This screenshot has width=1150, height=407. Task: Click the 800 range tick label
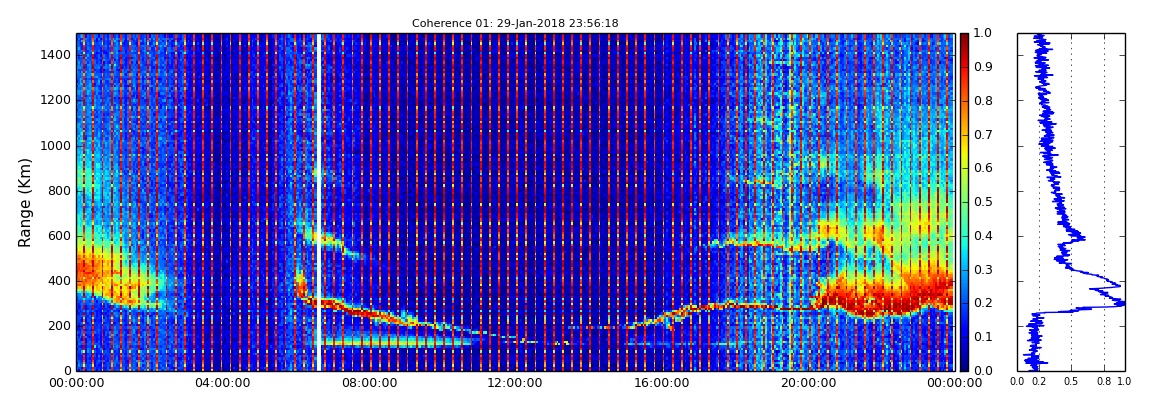coord(59,191)
